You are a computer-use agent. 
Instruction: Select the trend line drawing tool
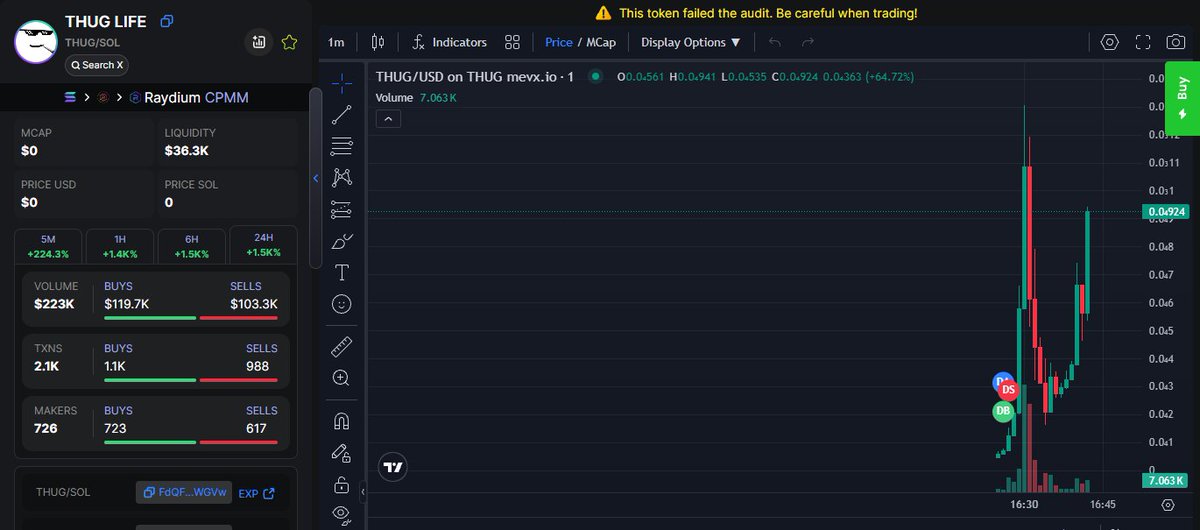[341, 114]
